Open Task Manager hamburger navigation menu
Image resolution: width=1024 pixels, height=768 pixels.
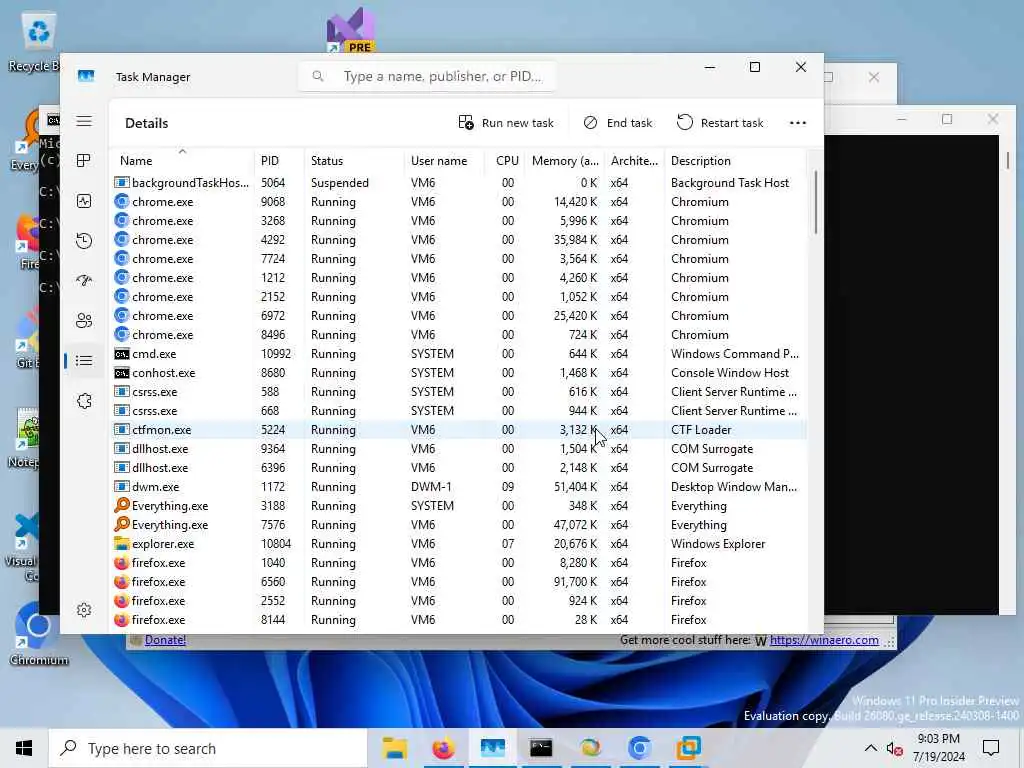[x=84, y=121]
